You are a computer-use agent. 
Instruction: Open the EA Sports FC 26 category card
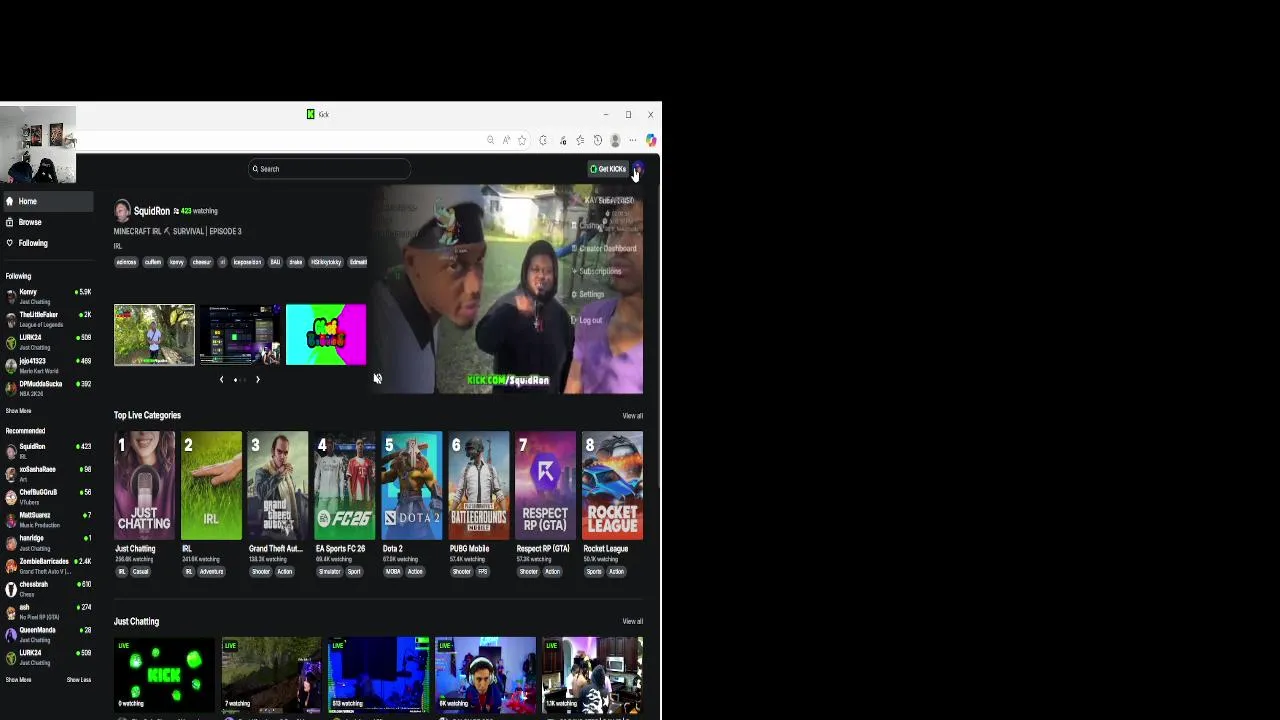pyautogui.click(x=345, y=486)
